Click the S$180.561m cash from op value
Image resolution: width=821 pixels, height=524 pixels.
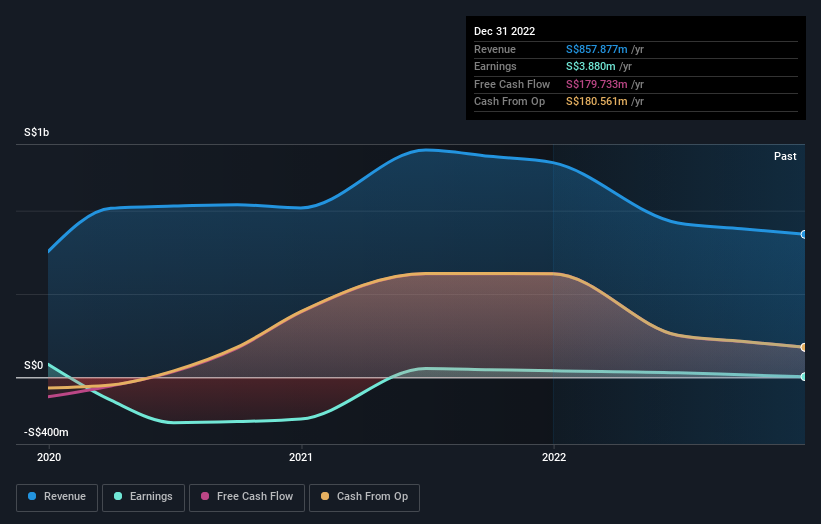tap(596, 102)
